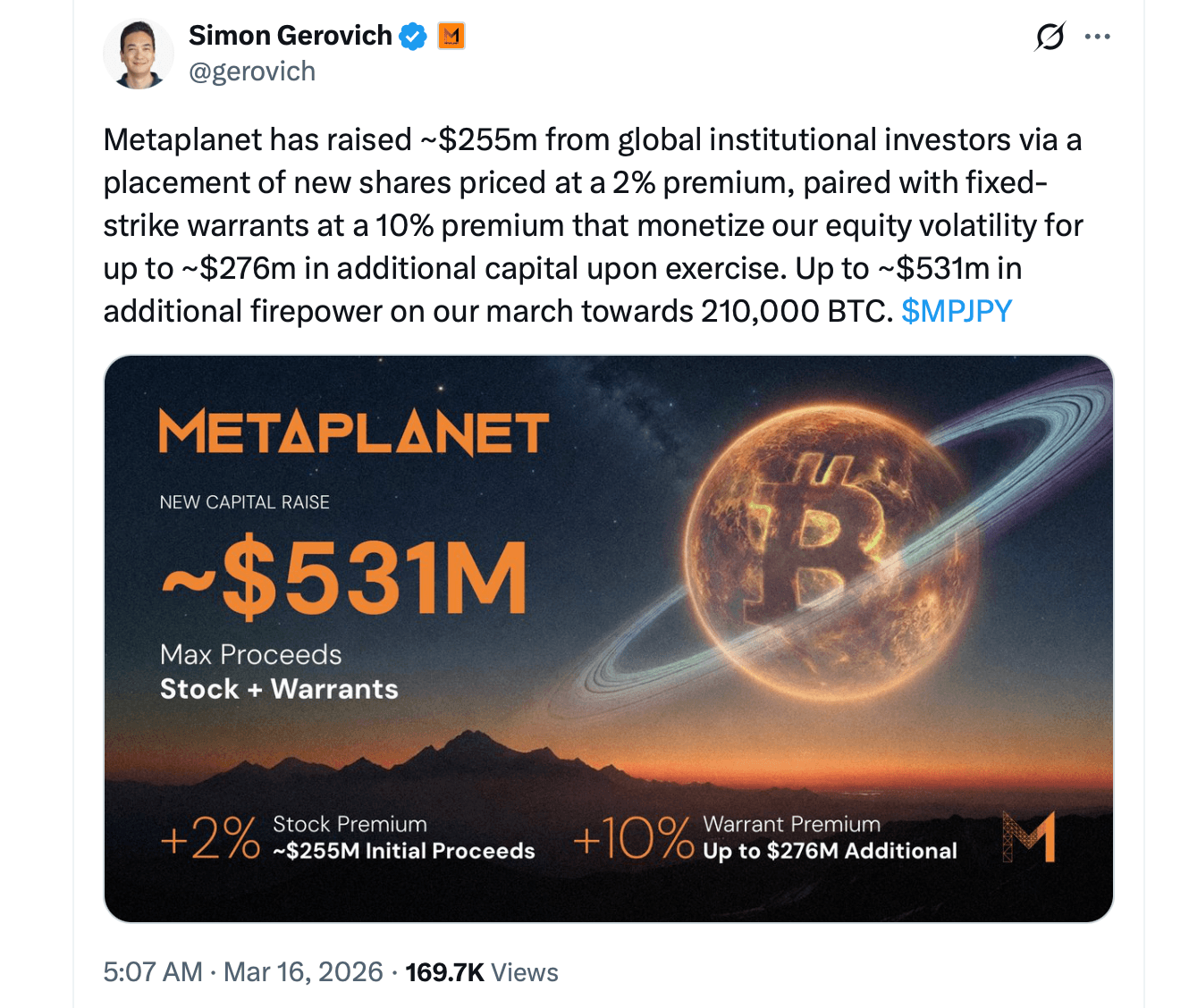Click the orange M logo in image corner
The image size is (1189, 1008).
click(1029, 836)
